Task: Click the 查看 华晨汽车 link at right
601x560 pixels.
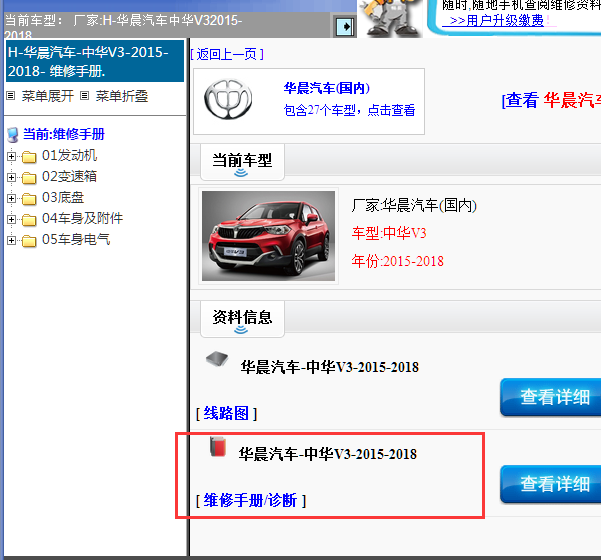Action: pos(551,100)
